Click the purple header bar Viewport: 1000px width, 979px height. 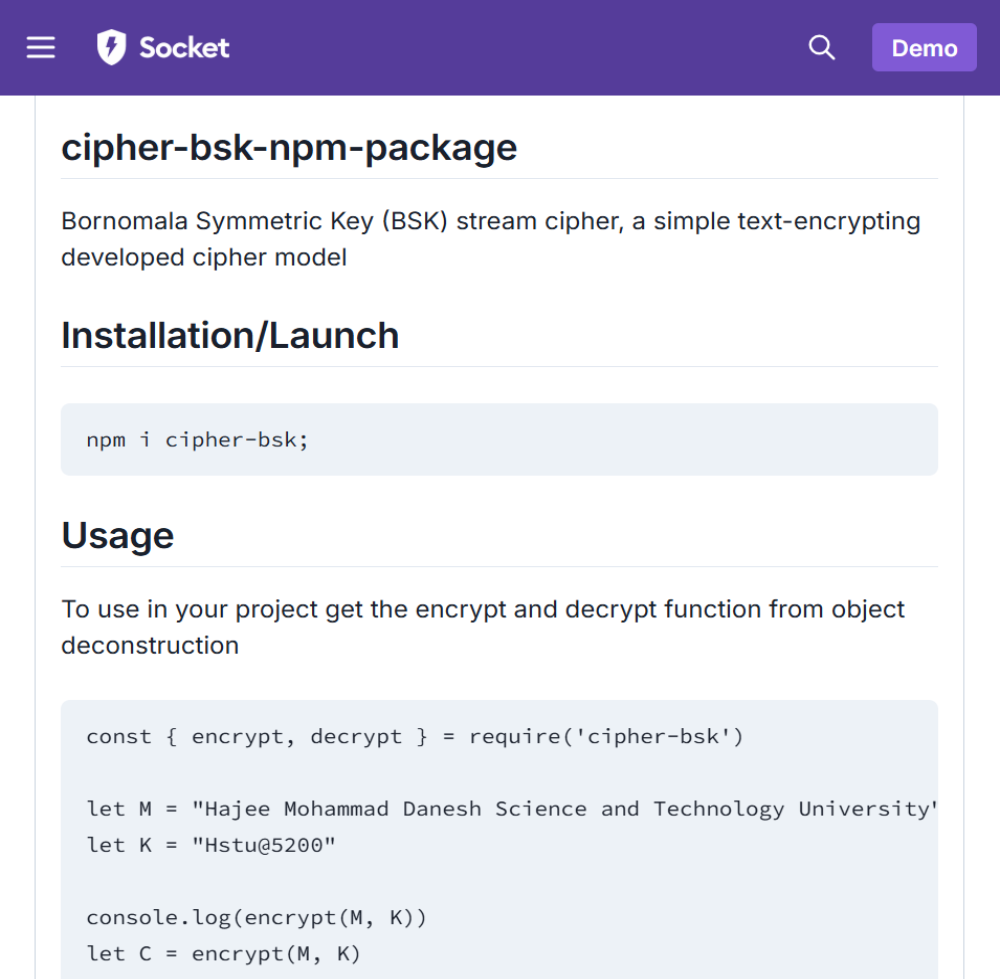pos(500,47)
